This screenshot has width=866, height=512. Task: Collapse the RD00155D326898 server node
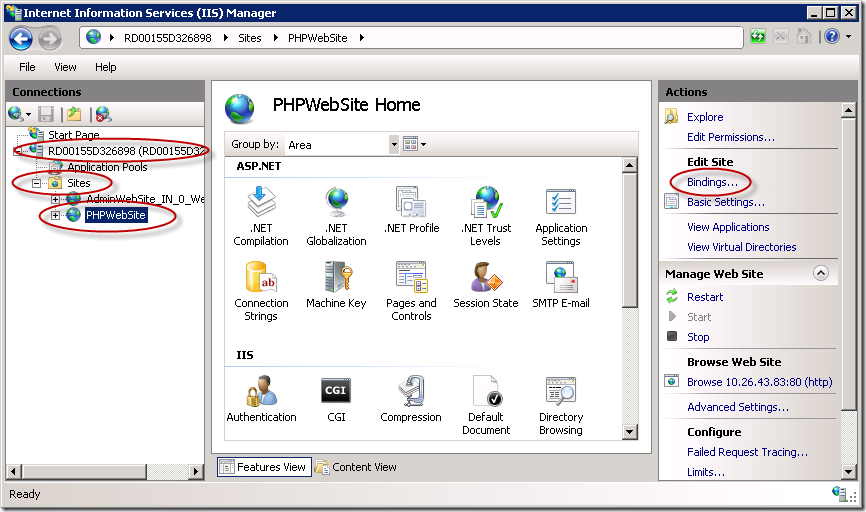click(18, 151)
